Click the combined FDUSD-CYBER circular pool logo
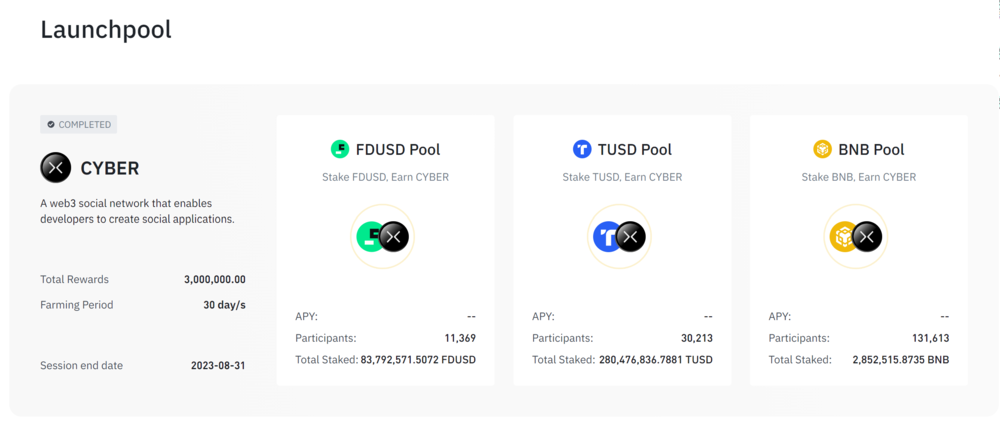 [x=382, y=236]
